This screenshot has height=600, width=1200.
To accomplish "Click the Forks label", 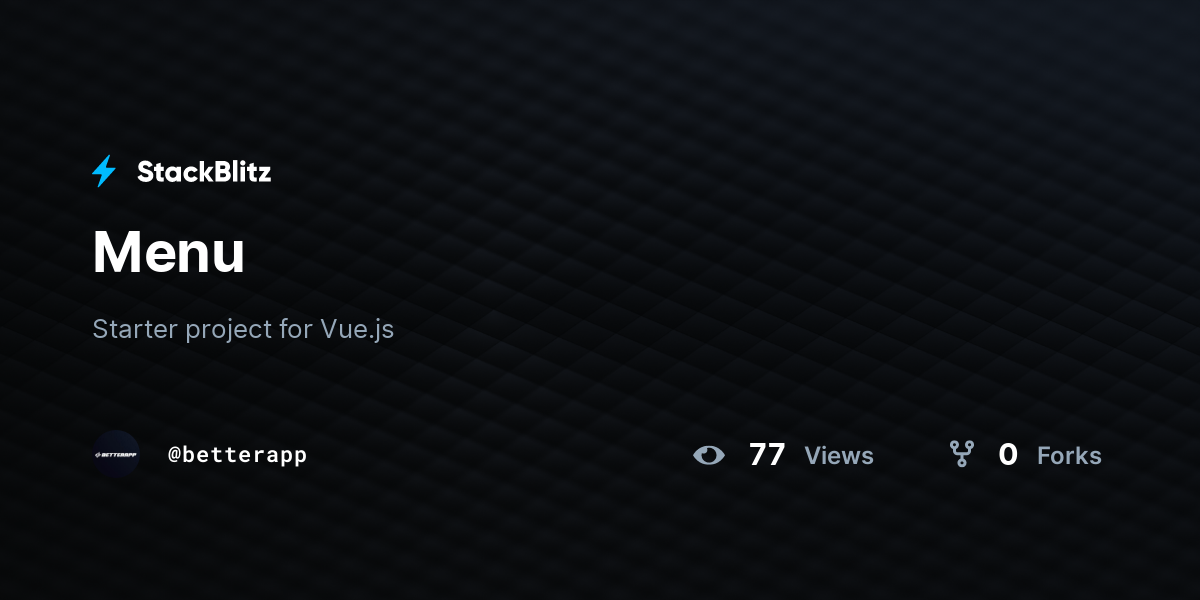I will (x=1069, y=456).
